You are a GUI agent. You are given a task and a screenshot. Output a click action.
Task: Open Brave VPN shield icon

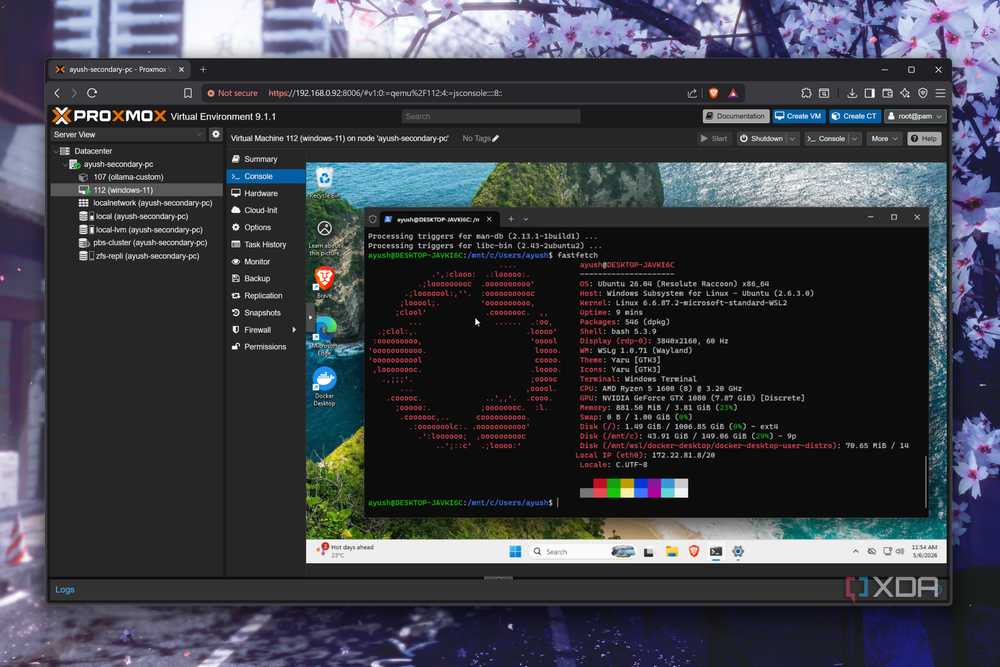tap(923, 93)
